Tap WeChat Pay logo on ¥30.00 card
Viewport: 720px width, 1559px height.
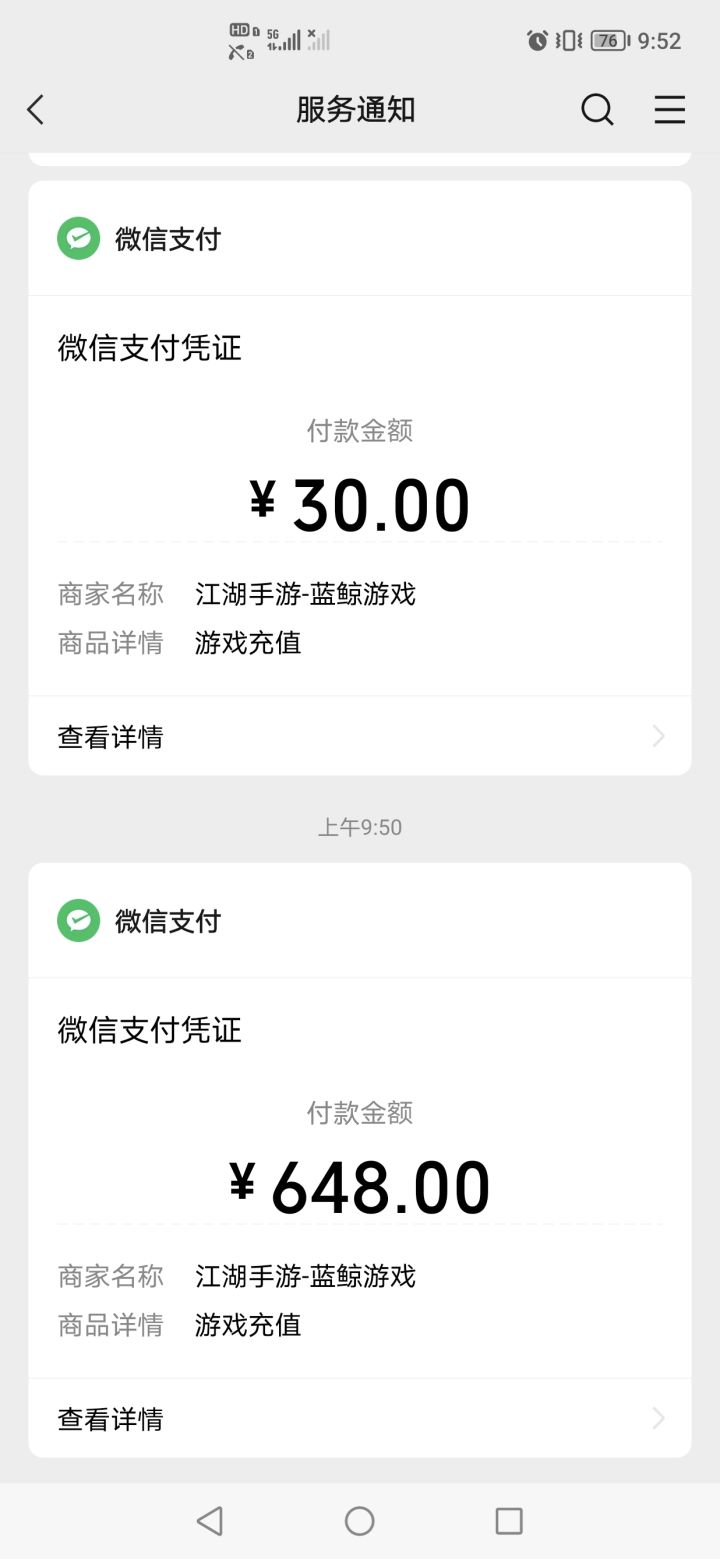pos(78,239)
